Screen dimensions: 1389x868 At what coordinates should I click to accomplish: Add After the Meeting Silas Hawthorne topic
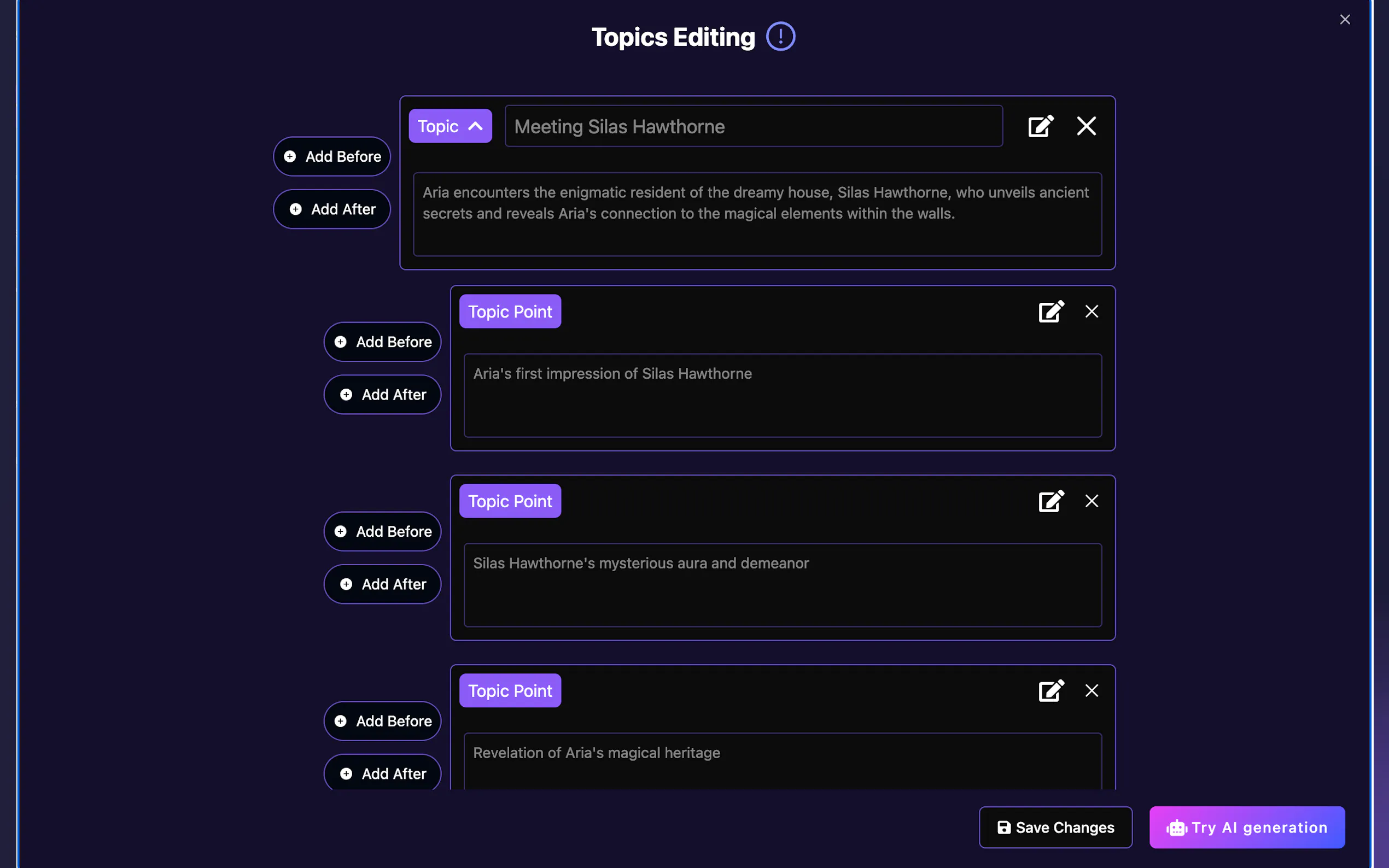point(332,209)
